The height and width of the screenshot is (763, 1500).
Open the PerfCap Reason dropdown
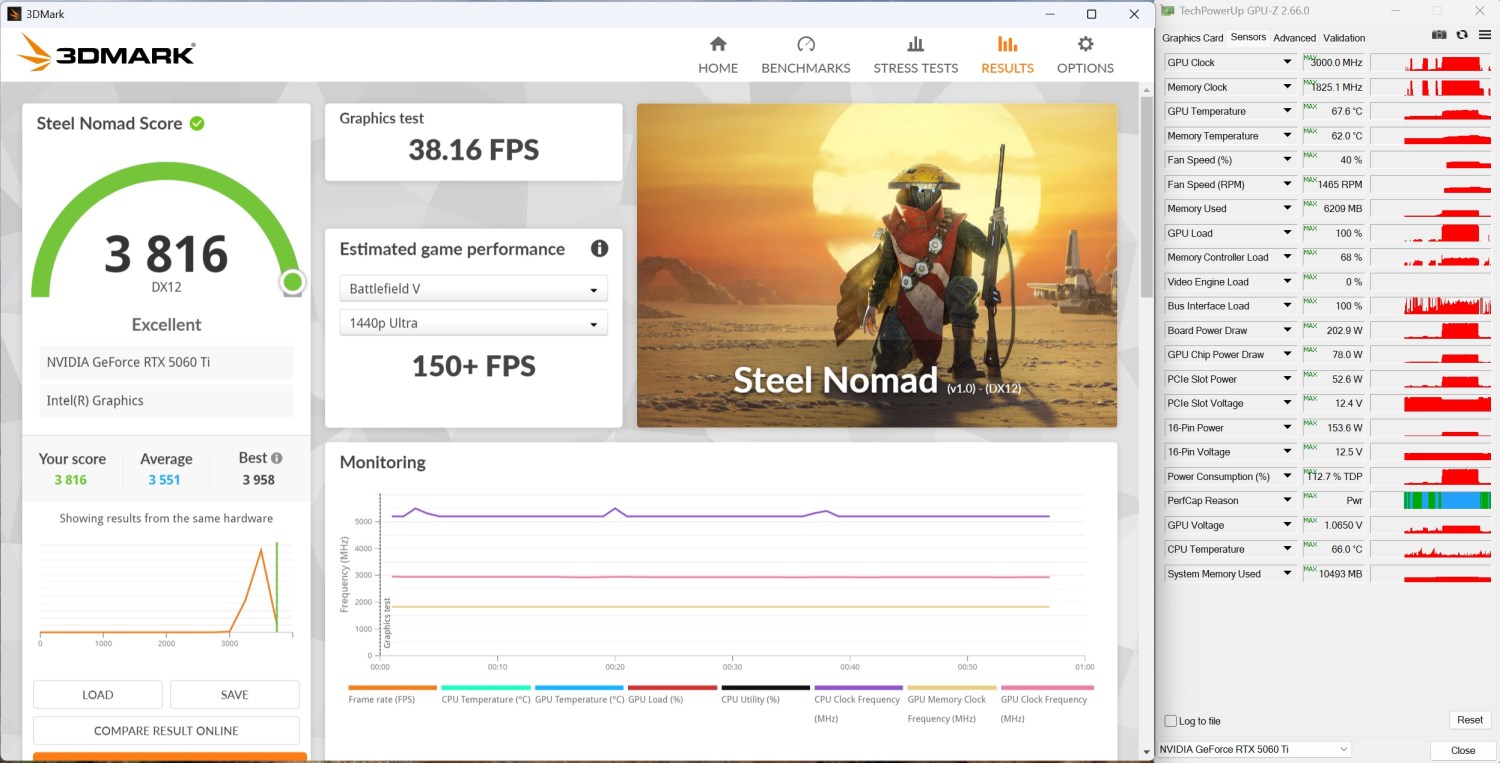click(x=1287, y=500)
